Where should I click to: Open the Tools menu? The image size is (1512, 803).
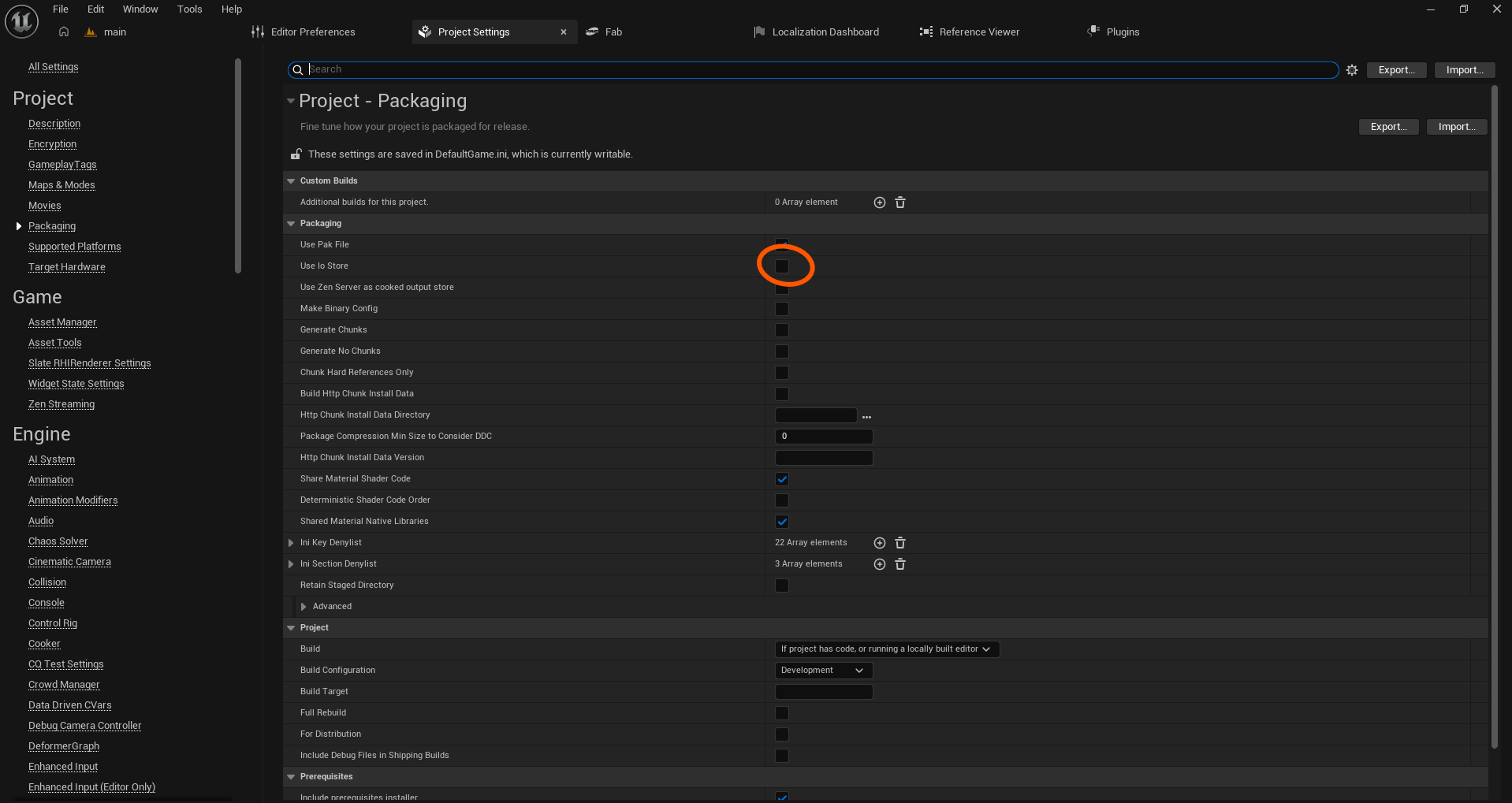pyautogui.click(x=189, y=9)
